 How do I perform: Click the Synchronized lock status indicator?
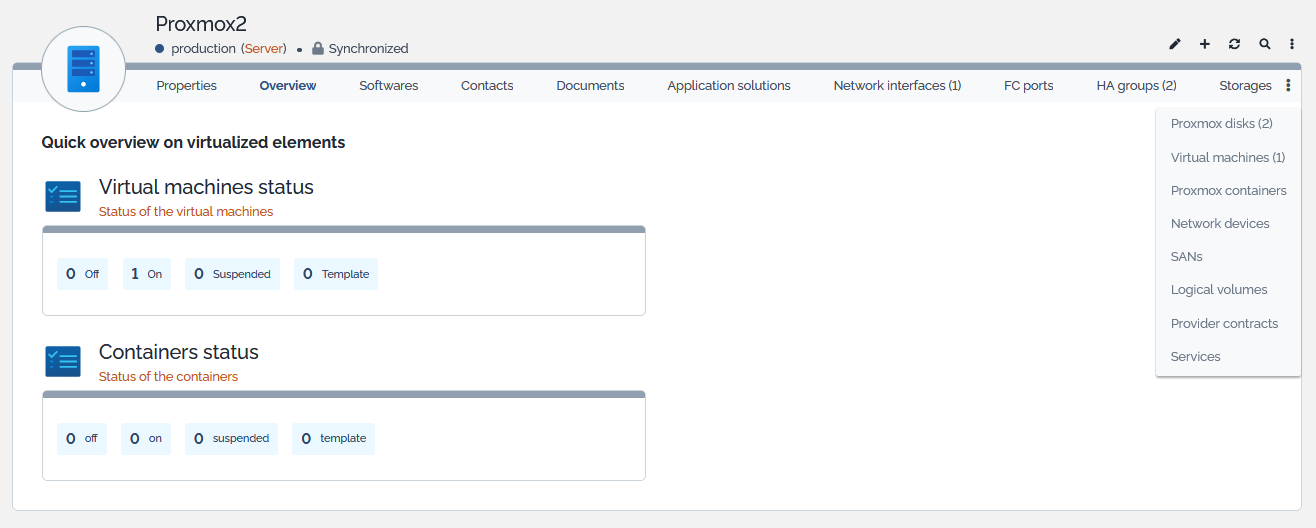(360, 48)
